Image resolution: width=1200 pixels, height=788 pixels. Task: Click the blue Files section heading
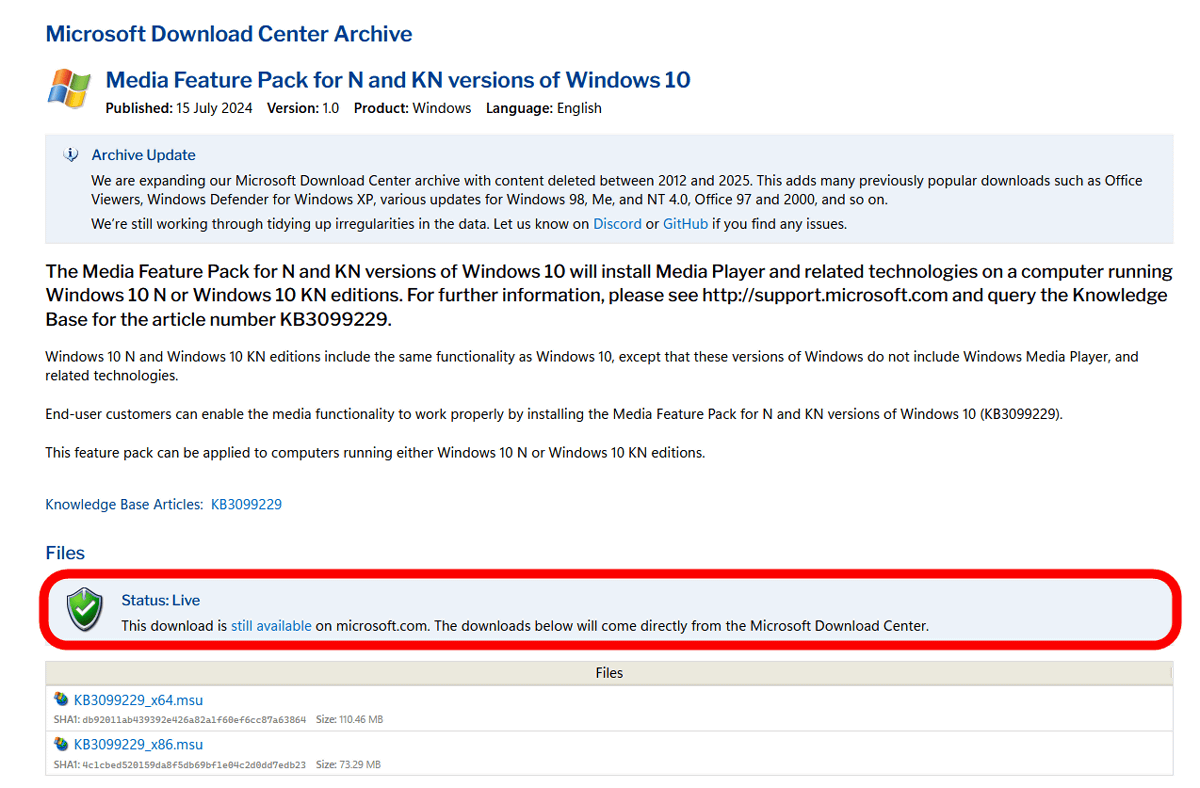pos(65,553)
